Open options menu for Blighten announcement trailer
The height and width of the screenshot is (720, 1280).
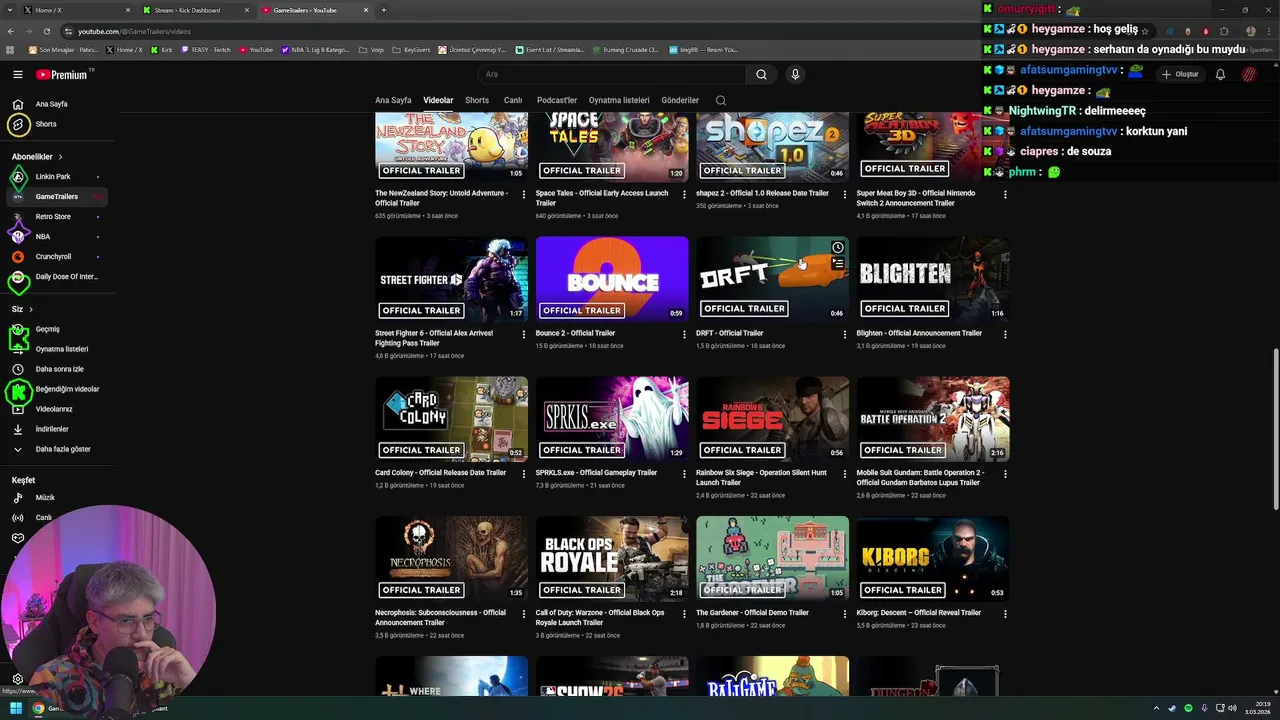[1005, 334]
